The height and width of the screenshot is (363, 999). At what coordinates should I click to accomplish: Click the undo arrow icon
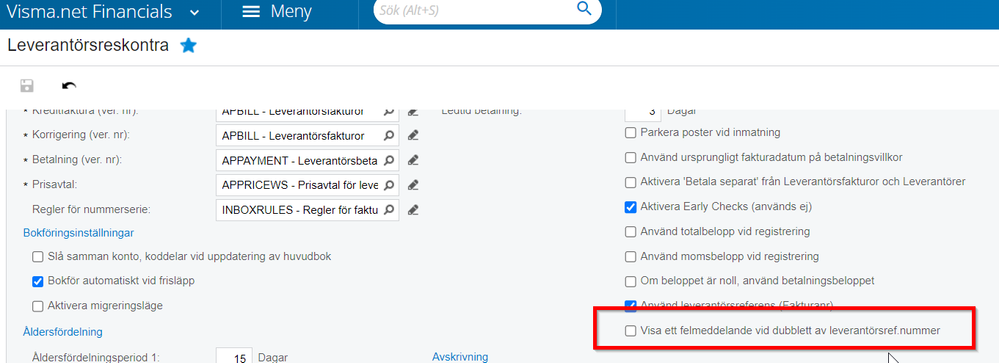tap(69, 86)
